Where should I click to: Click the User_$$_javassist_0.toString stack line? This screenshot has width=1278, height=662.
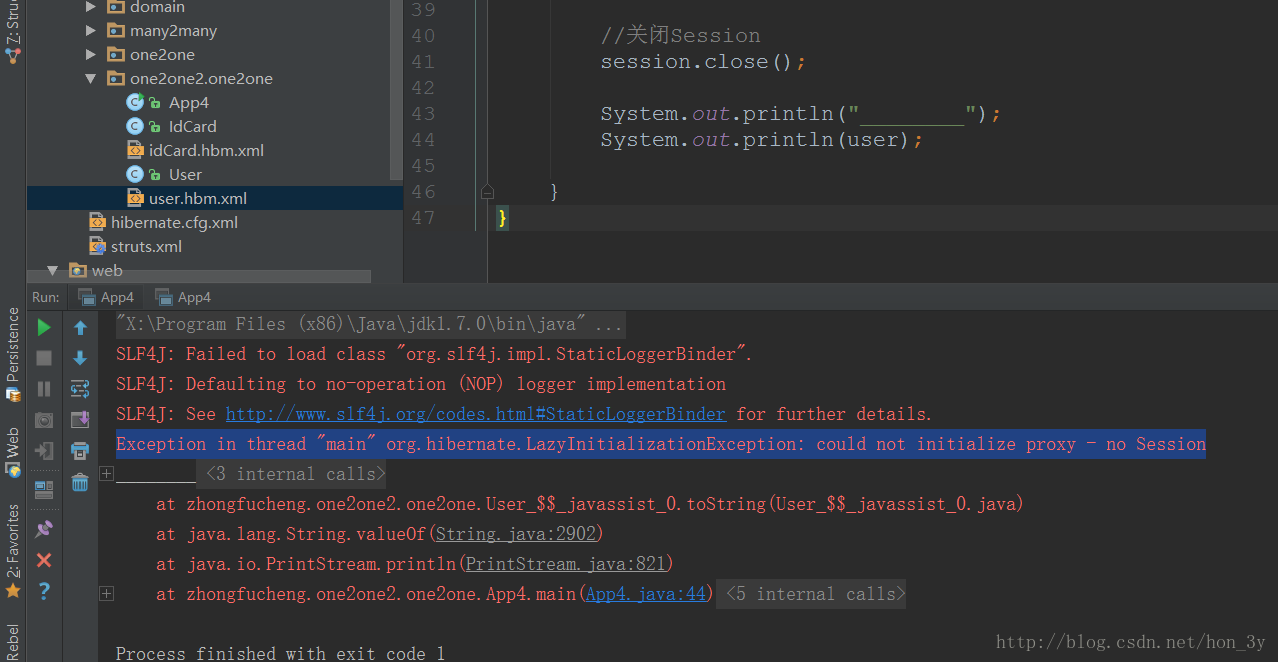tap(590, 504)
